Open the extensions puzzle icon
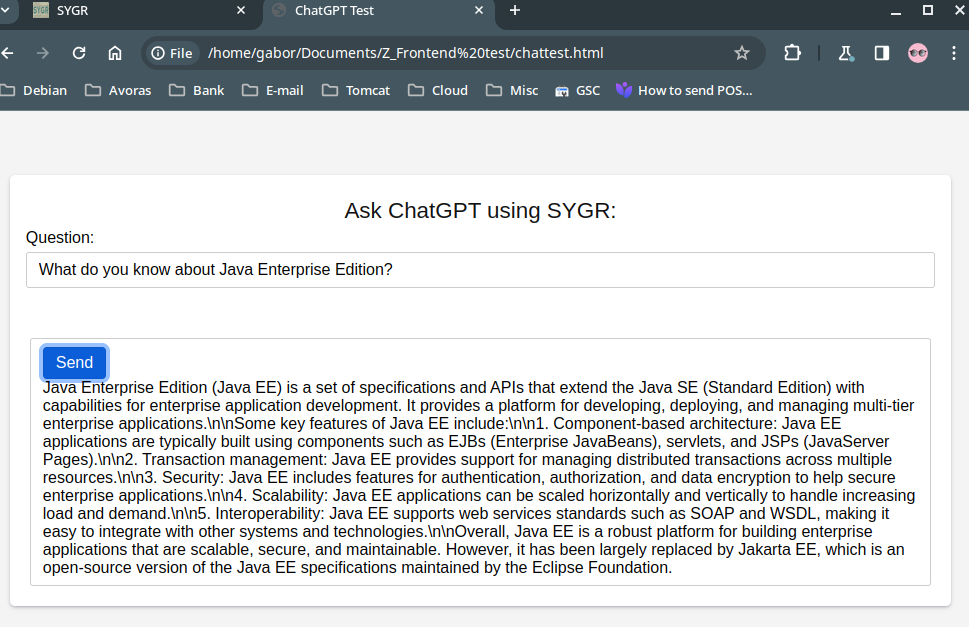The image size is (969, 627). tap(792, 53)
